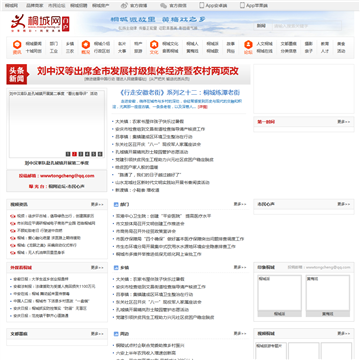Focus the site search input field

[306, 26]
